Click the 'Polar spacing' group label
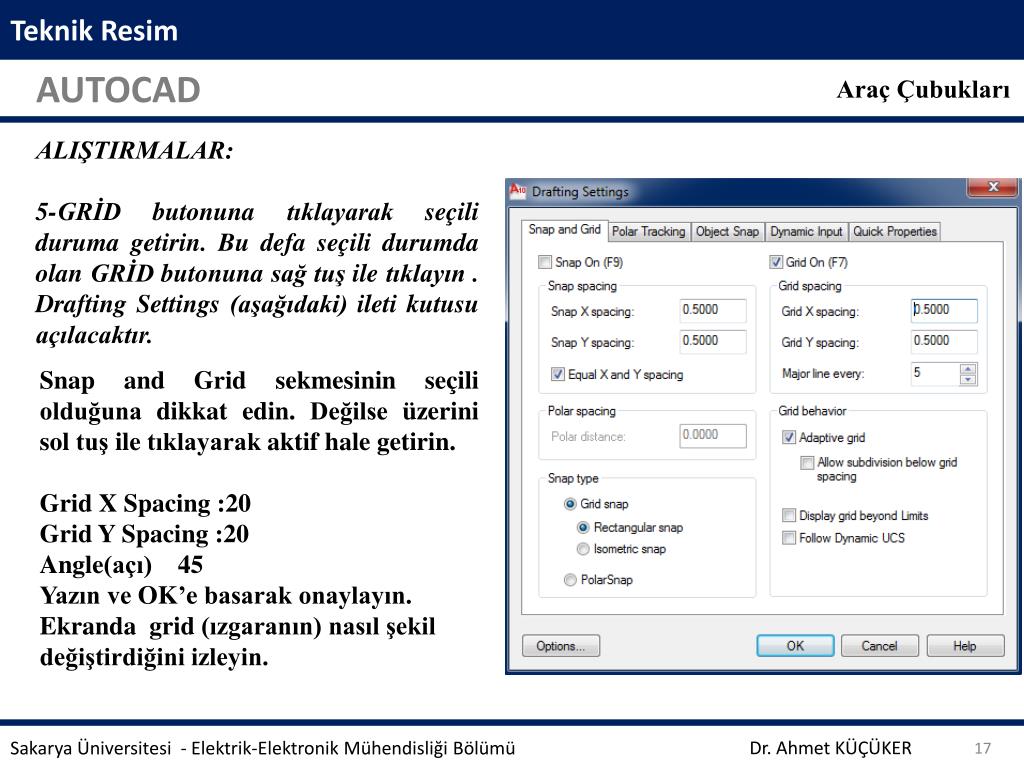This screenshot has height=768, width=1024. [581, 411]
